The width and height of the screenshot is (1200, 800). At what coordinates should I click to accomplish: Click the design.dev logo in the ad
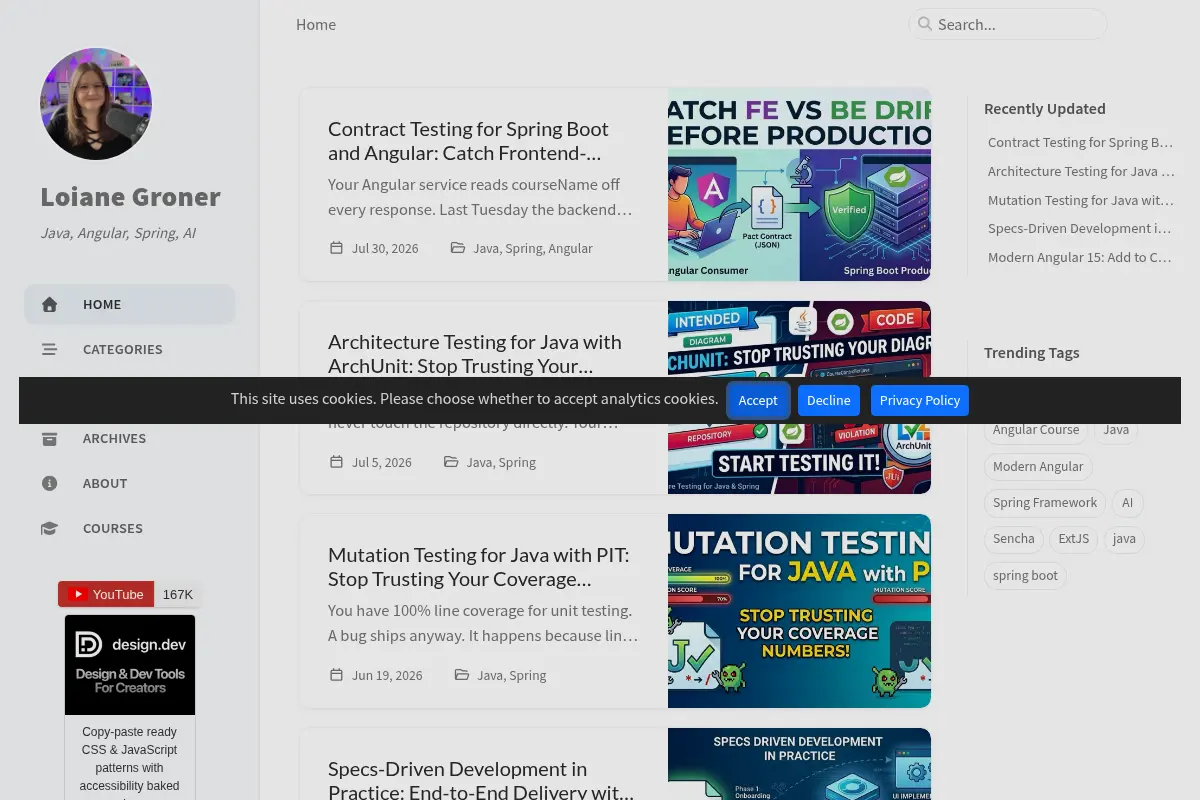pos(130,644)
